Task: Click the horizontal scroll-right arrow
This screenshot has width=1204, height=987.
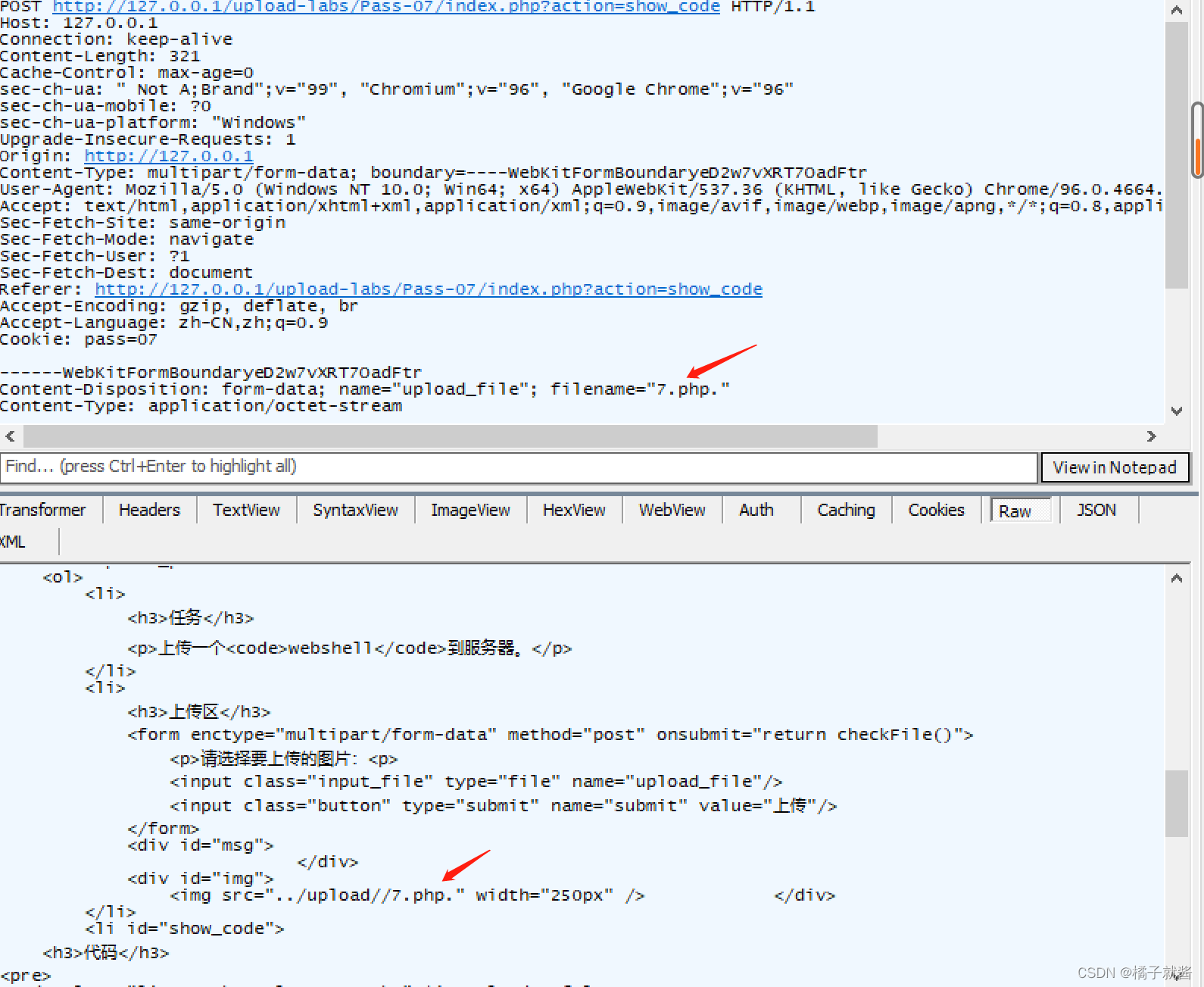Action: click(x=1152, y=436)
